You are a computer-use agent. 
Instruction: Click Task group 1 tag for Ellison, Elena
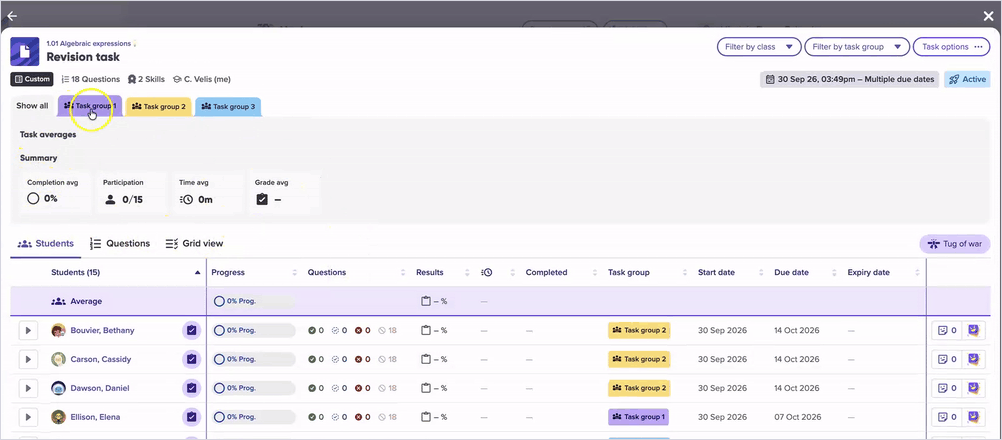point(638,417)
